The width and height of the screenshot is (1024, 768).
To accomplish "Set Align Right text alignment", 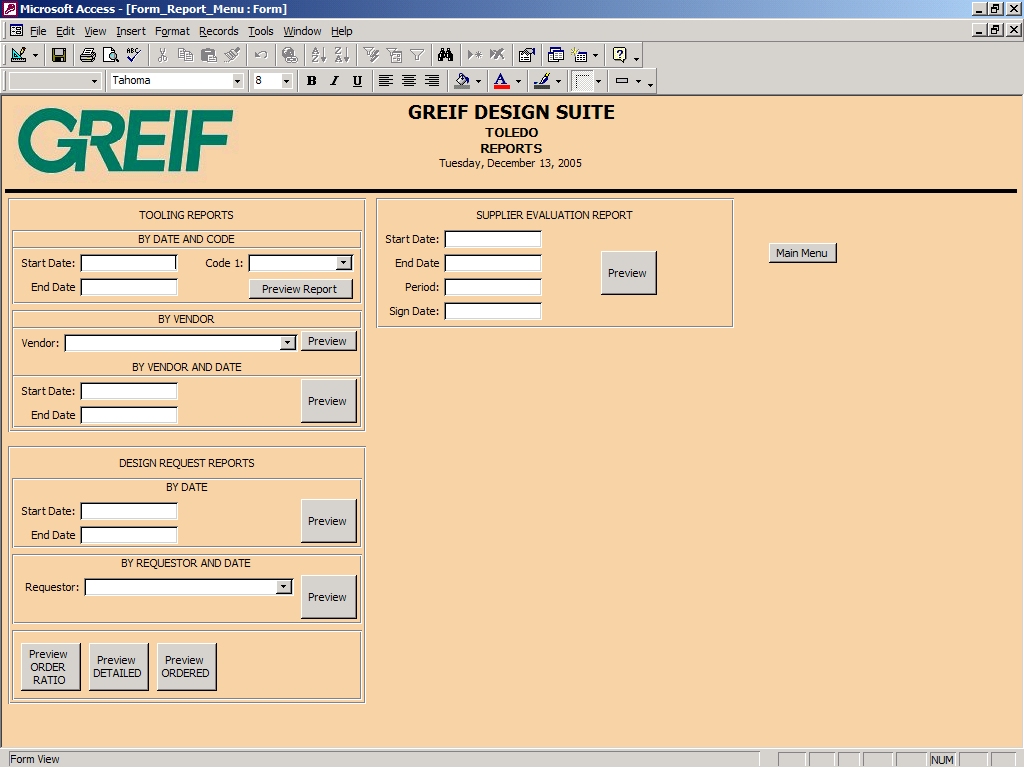I will (x=432, y=81).
